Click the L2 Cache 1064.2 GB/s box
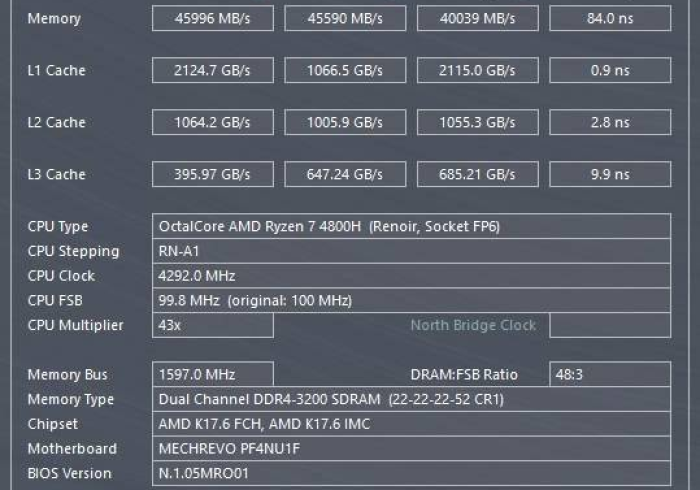 click(x=212, y=122)
